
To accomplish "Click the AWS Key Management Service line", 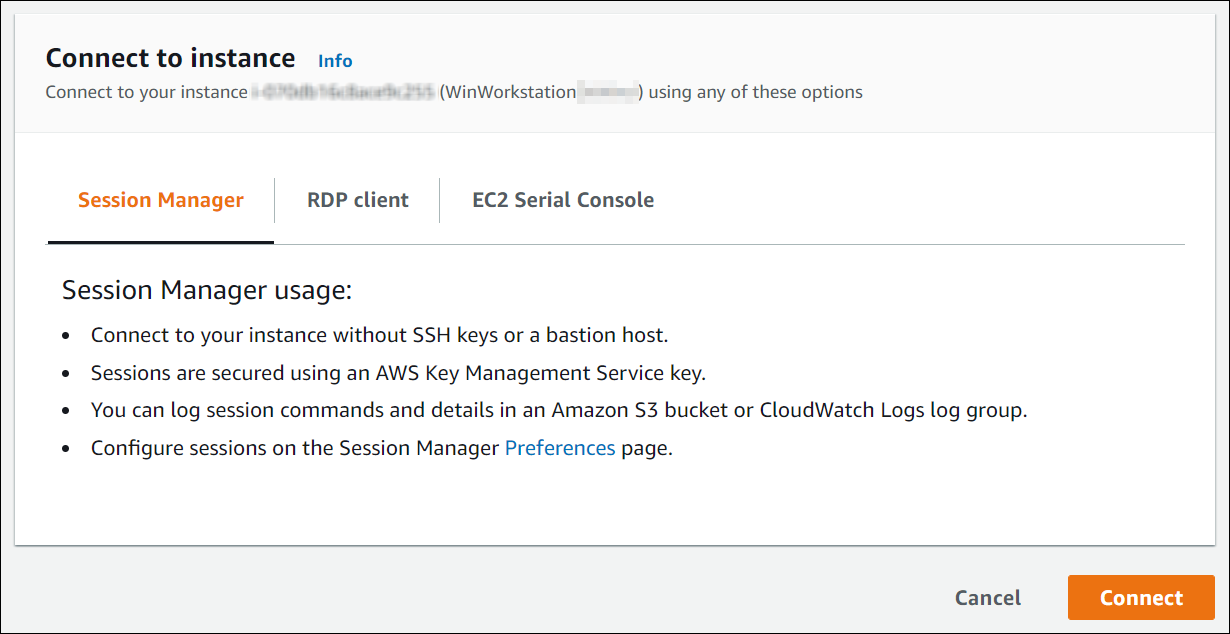I will tap(398, 373).
